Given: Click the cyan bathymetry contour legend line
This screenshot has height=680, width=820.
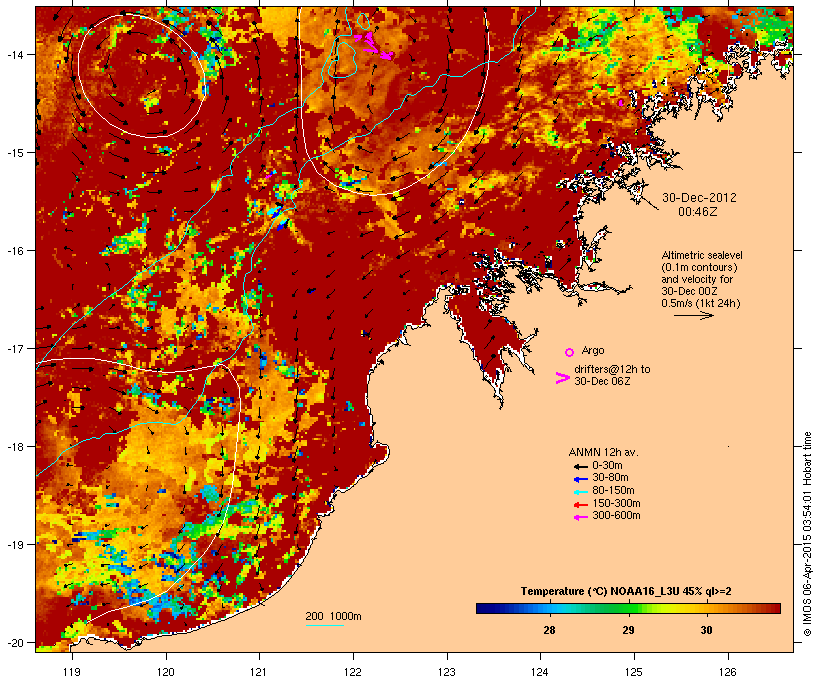Looking at the screenshot, I should (x=325, y=625).
